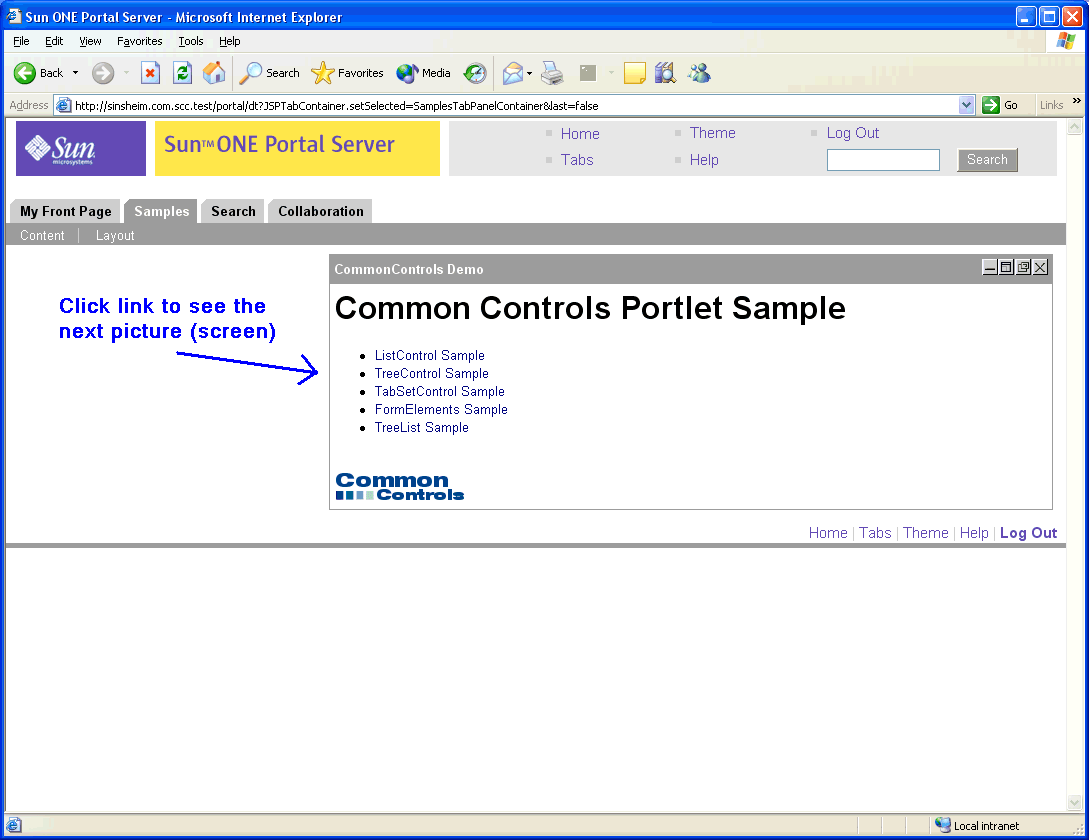Open the Favorites star pane

[x=347, y=73]
